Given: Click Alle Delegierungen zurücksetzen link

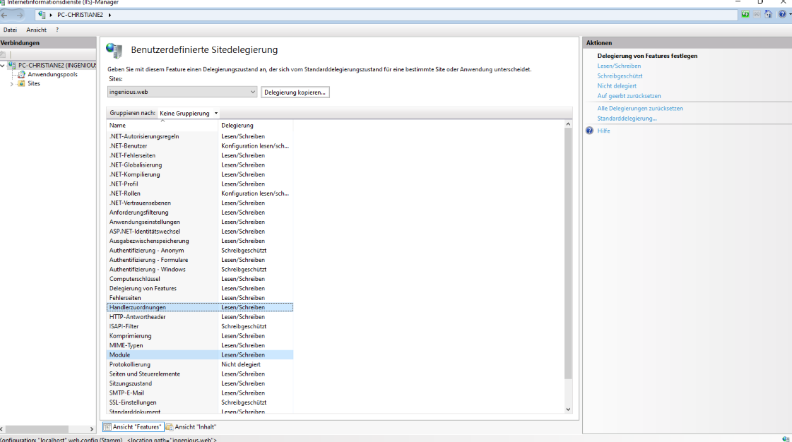Looking at the screenshot, I should (640, 108).
